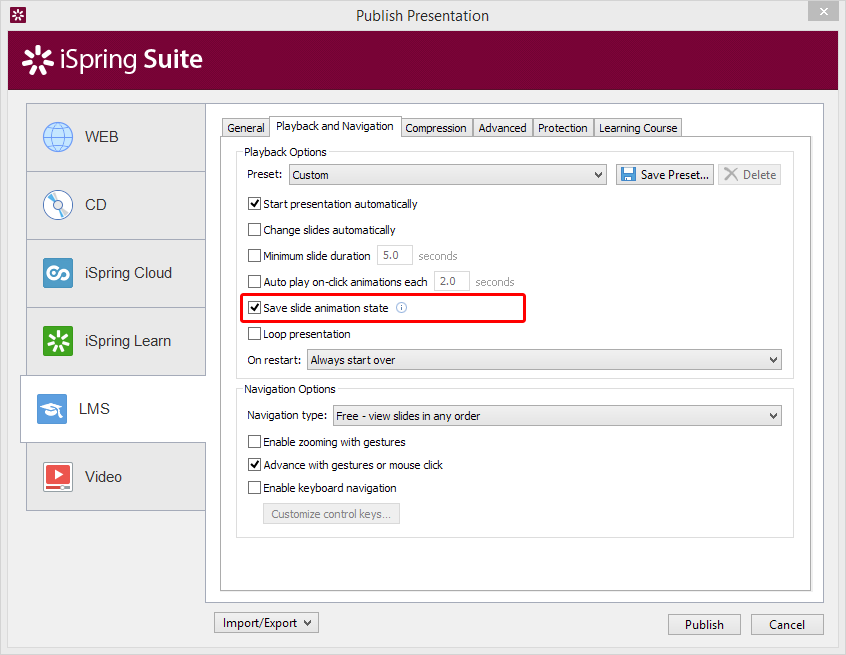This screenshot has height=655, width=846.
Task: Toggle Start presentation automatically checkbox
Action: [x=254, y=204]
